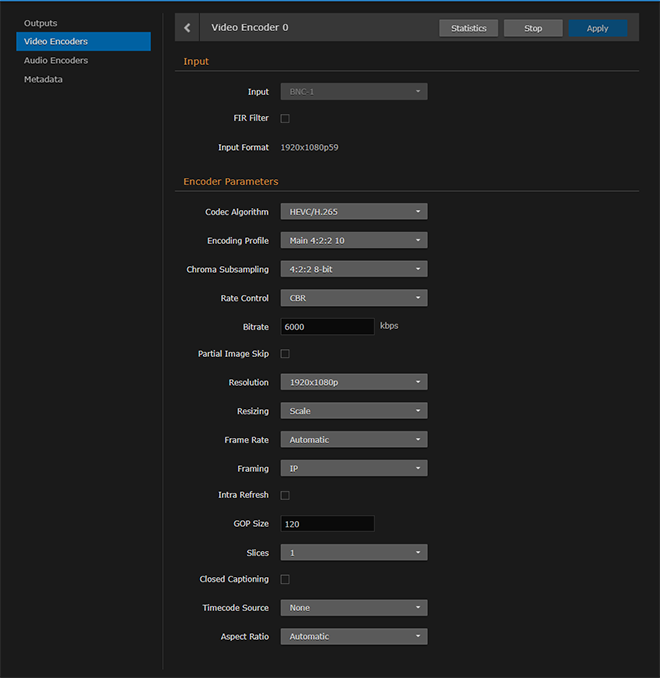660x678 pixels.
Task: Stop the video encoder
Action: pyautogui.click(x=533, y=28)
